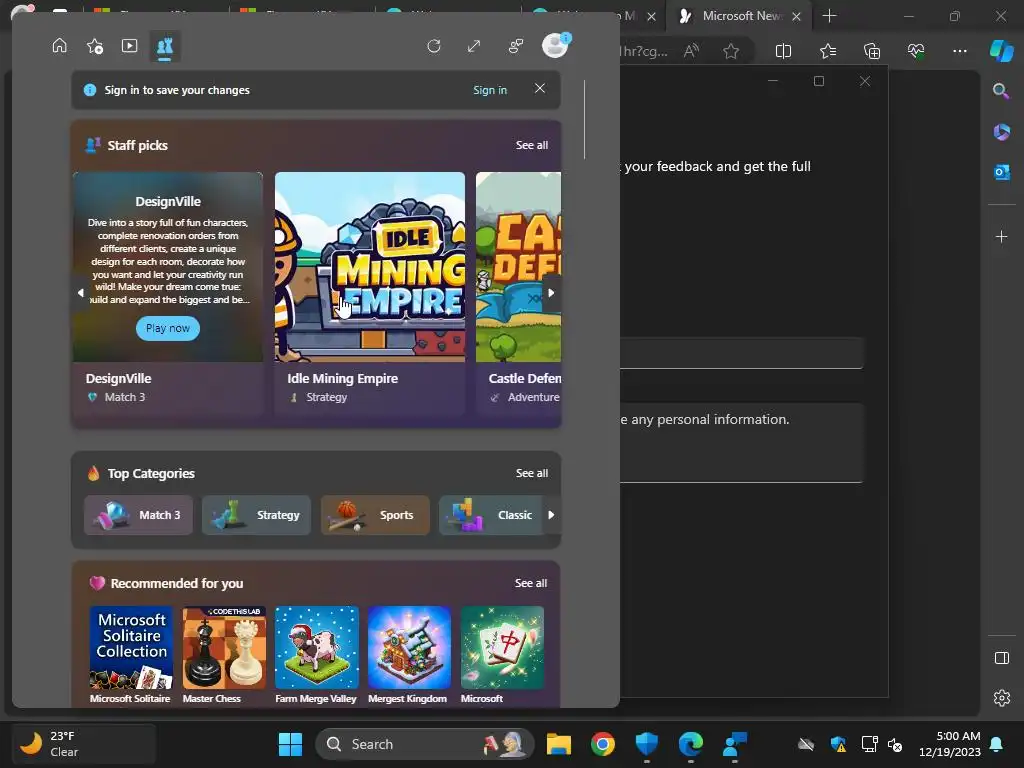This screenshot has height=768, width=1024.
Task: Open Master Chess game
Action: [x=224, y=647]
